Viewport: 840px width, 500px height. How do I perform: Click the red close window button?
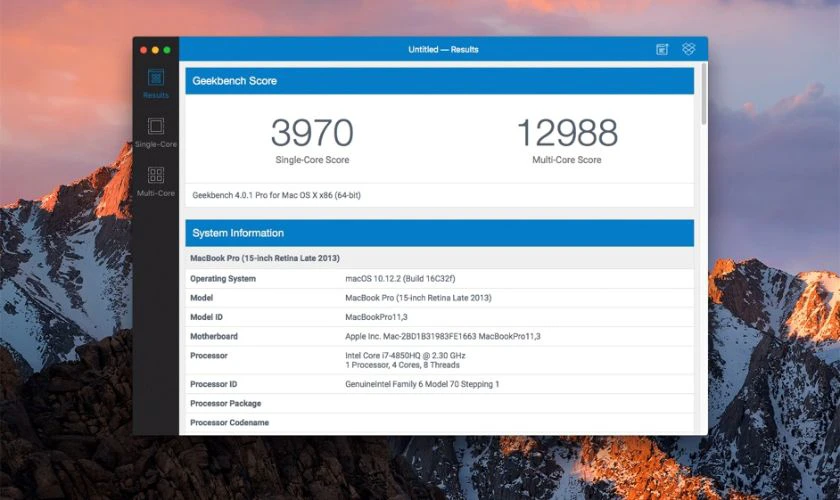pyautogui.click(x=144, y=50)
